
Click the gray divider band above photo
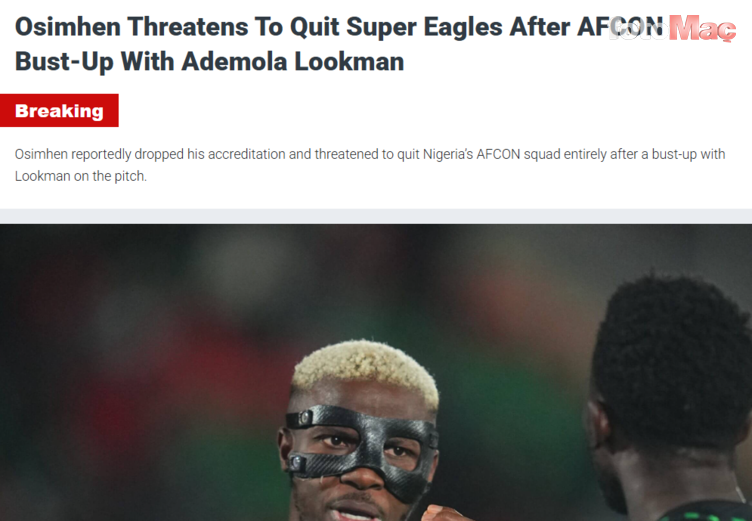click(x=376, y=216)
